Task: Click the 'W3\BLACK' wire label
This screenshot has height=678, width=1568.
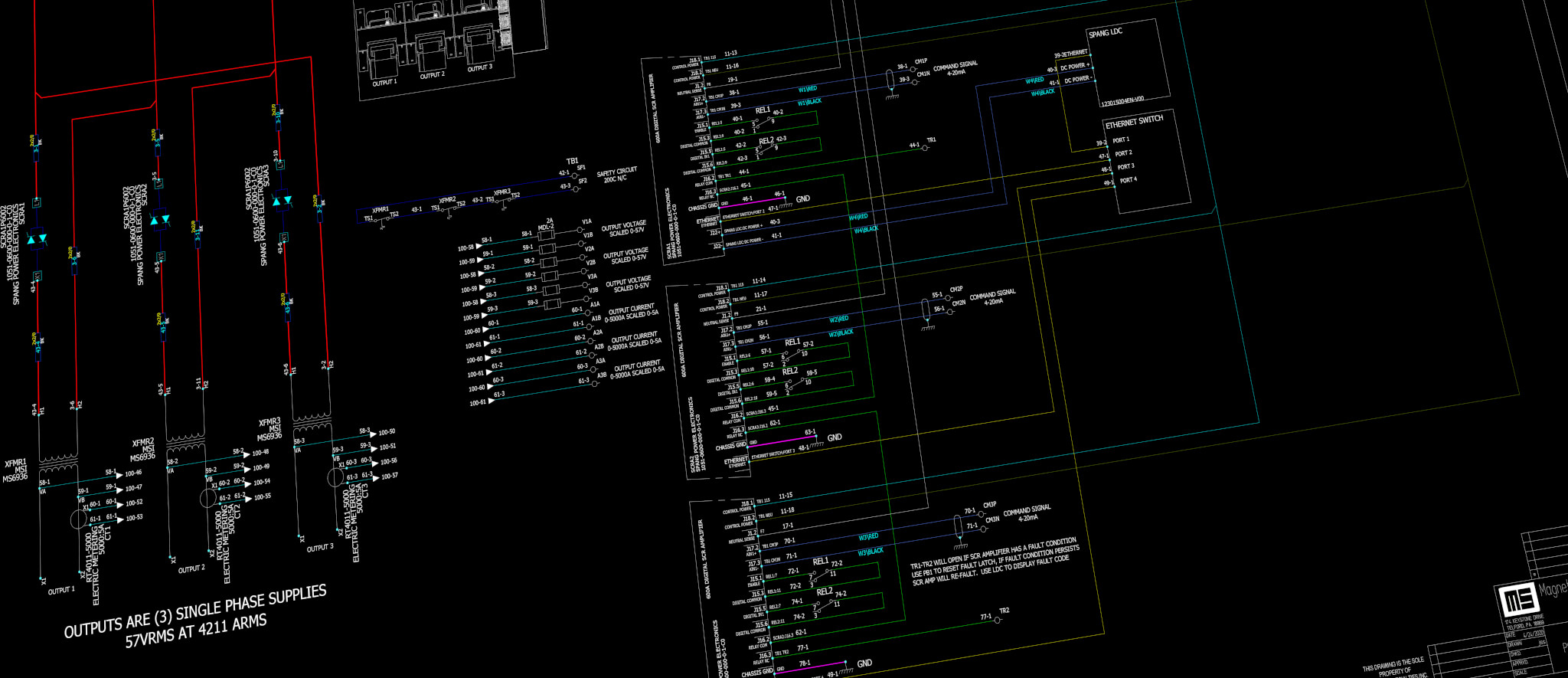Action: [x=871, y=551]
